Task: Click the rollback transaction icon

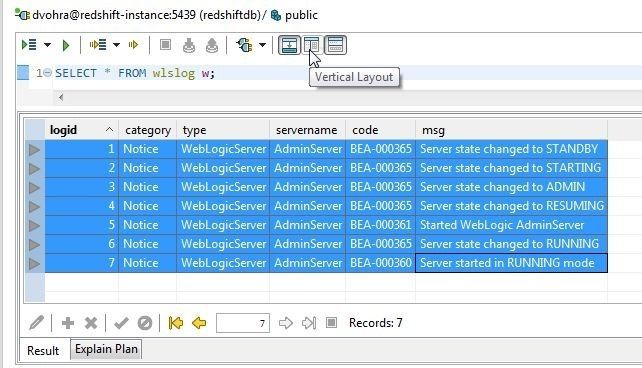Action: (212, 45)
